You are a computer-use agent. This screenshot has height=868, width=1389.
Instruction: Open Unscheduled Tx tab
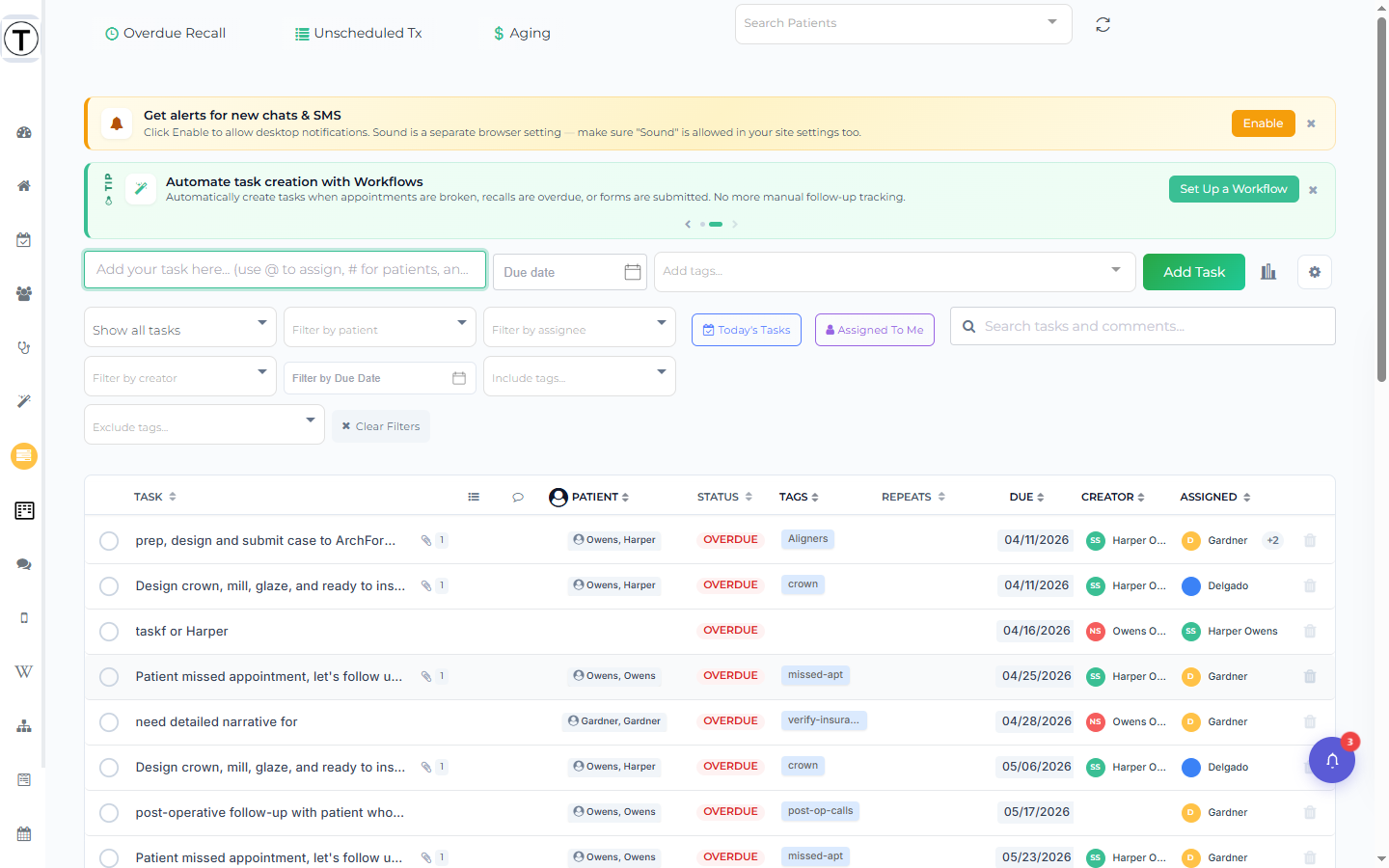[x=358, y=33]
